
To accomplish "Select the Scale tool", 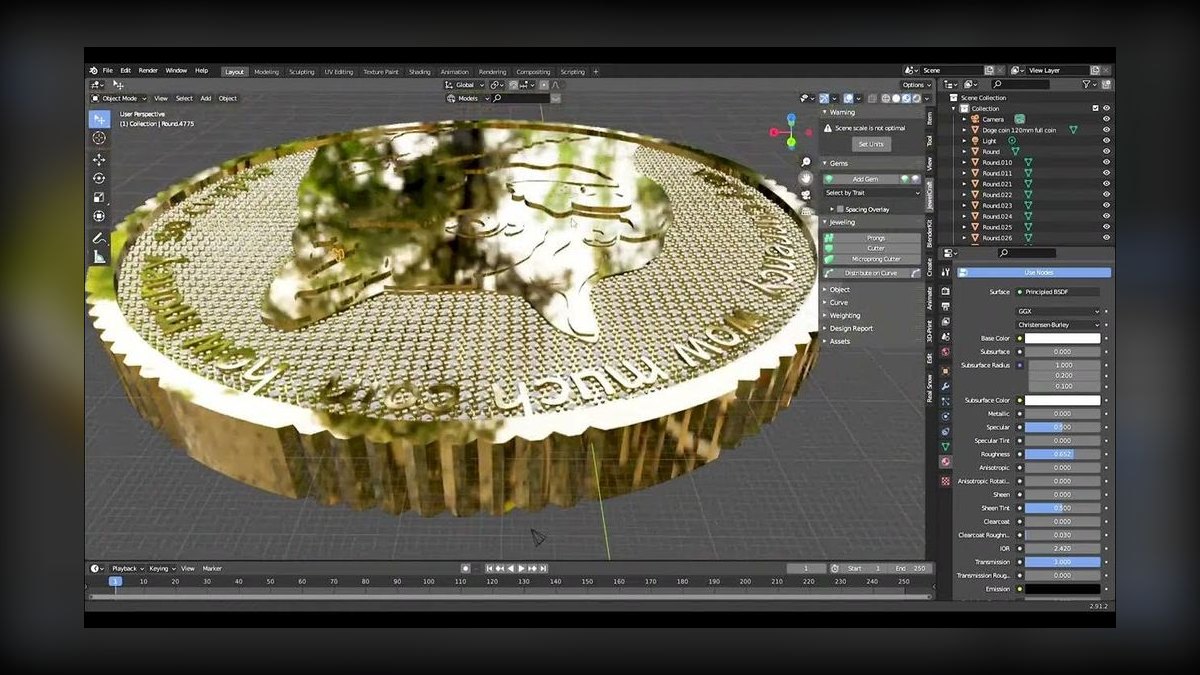I will [99, 197].
